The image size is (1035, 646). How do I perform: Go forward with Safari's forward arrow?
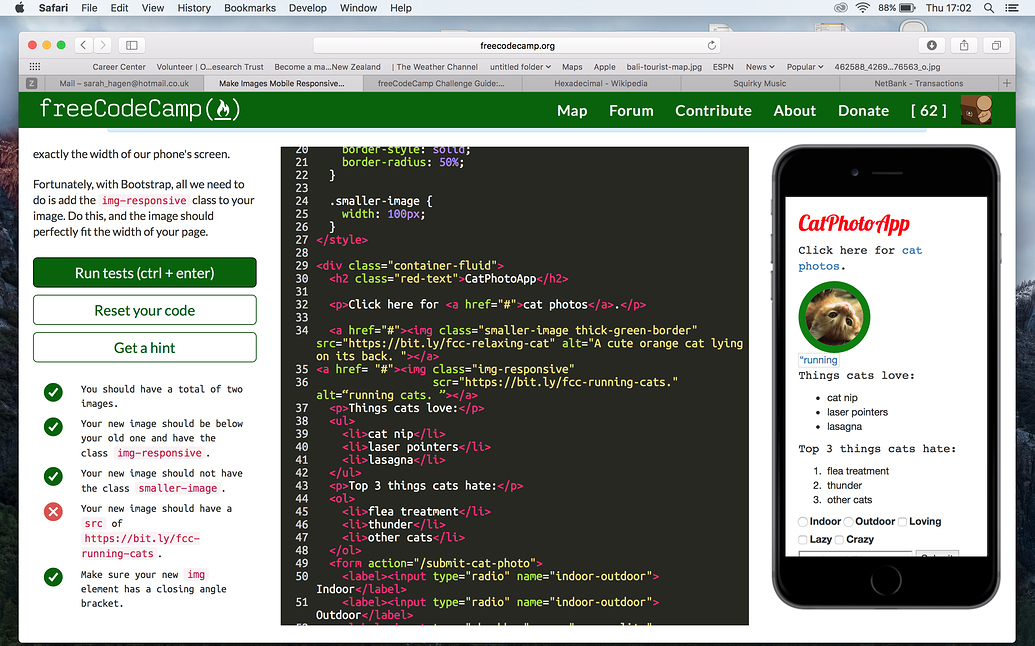coord(102,45)
